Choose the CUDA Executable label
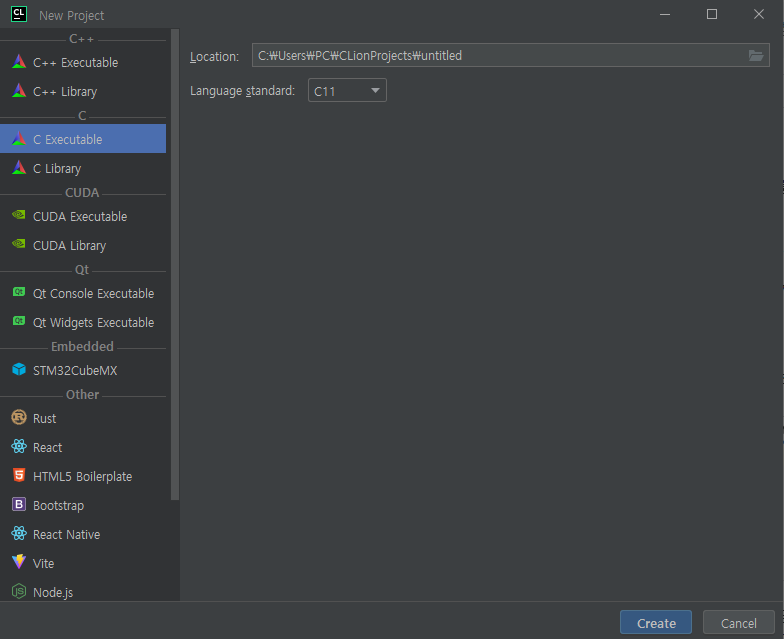 pyautogui.click(x=80, y=216)
